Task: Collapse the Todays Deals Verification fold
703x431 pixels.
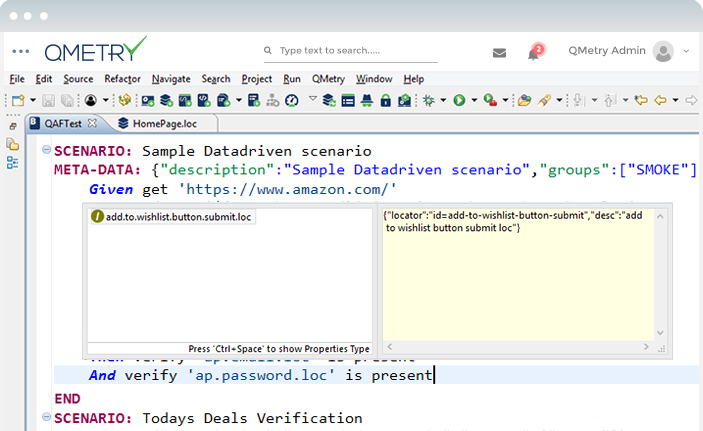Action: [46, 417]
